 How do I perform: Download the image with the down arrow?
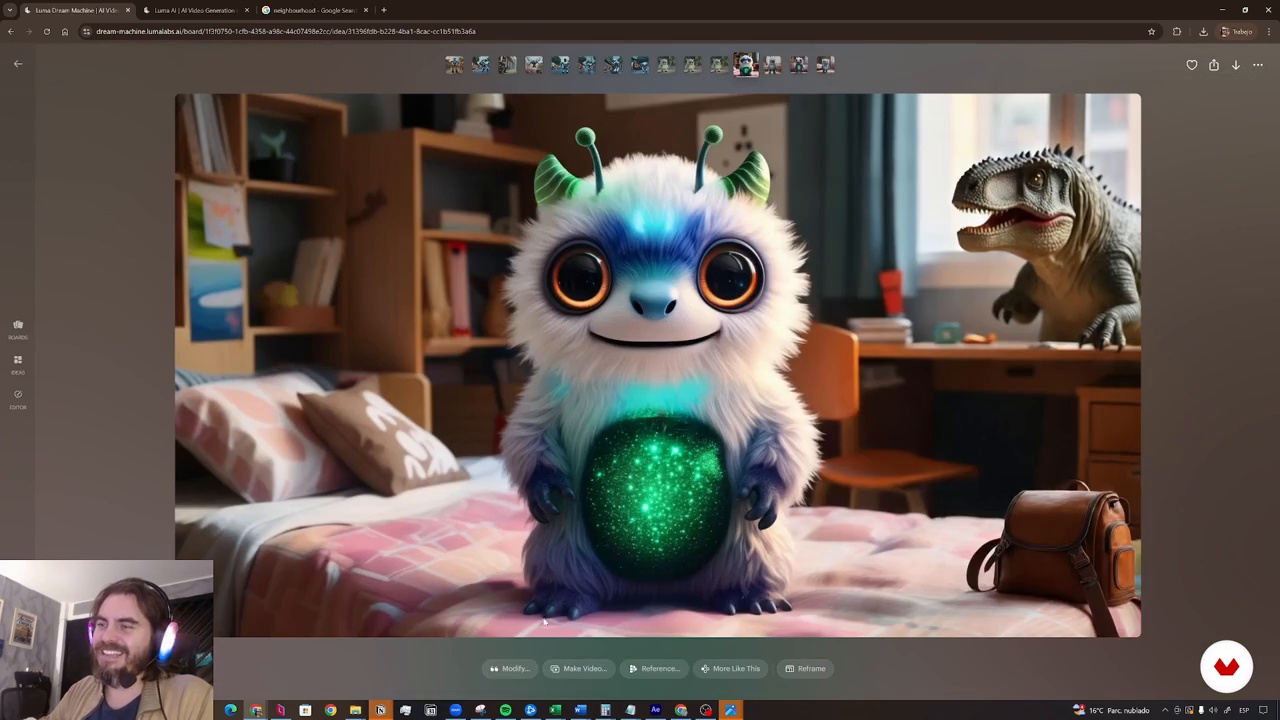click(x=1236, y=65)
